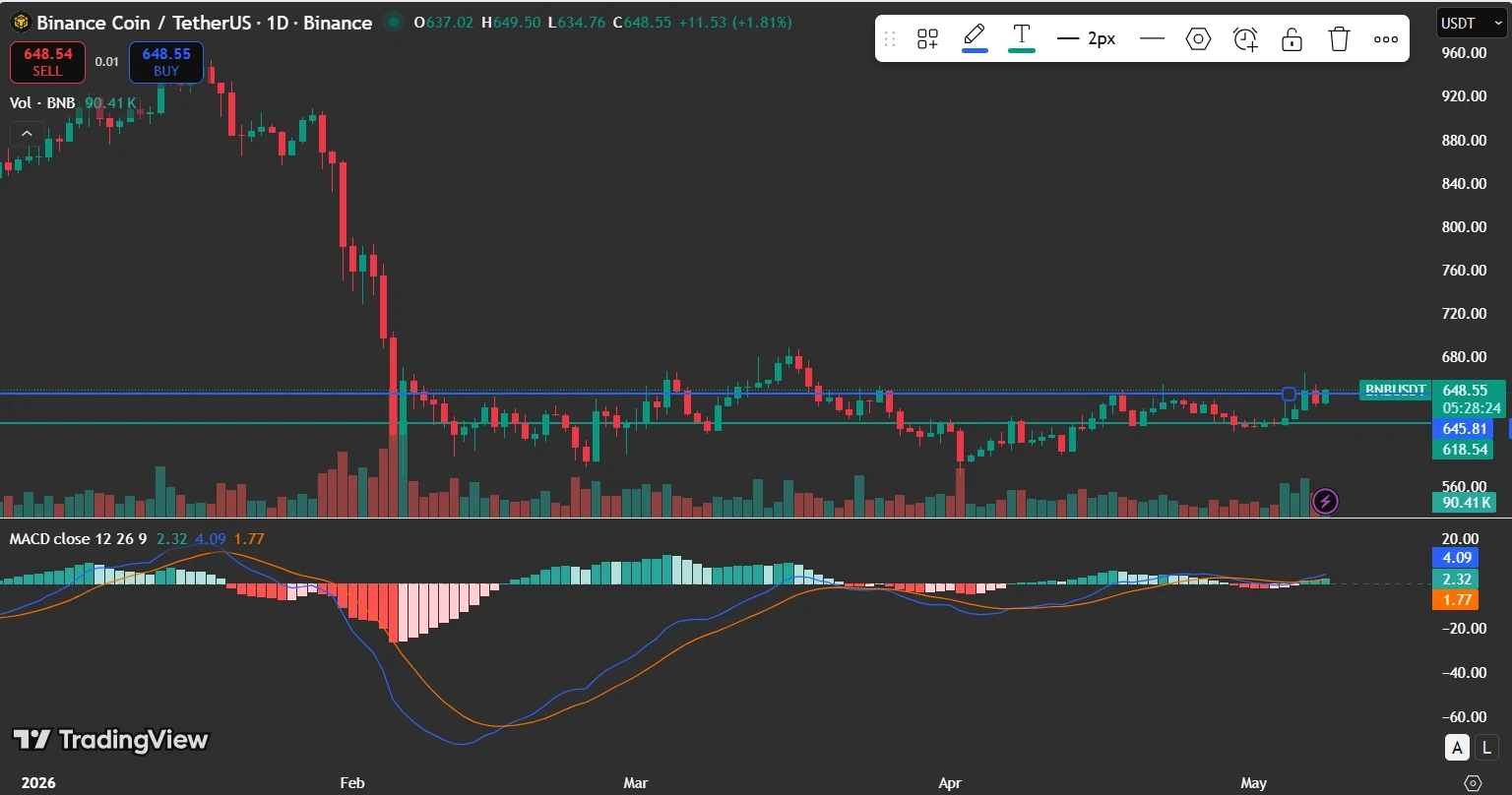The image size is (1512, 795).
Task: Toggle the lock on the drawing
Action: click(1291, 39)
